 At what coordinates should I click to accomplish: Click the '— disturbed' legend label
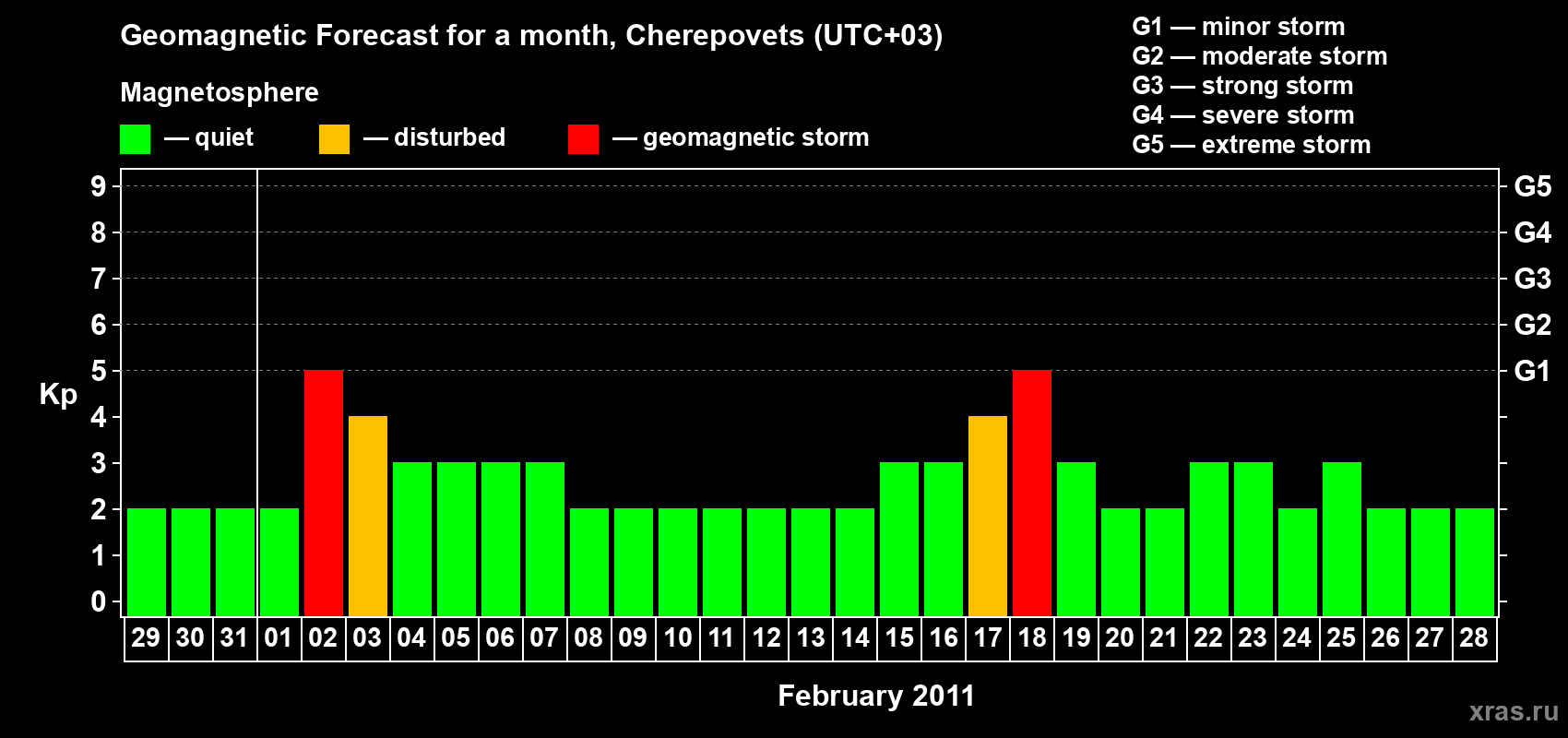pos(434,137)
